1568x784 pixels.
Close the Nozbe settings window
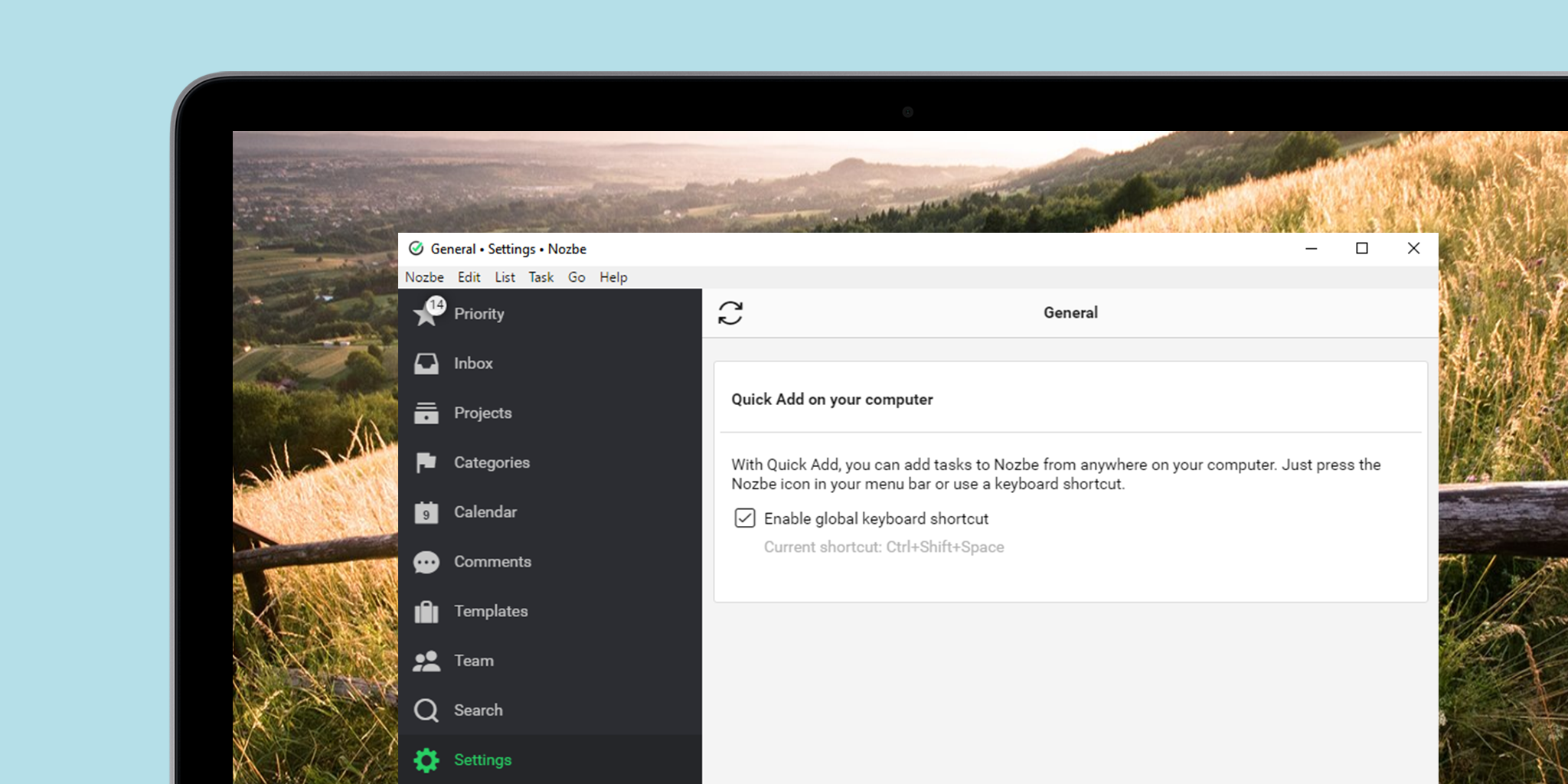(1413, 249)
